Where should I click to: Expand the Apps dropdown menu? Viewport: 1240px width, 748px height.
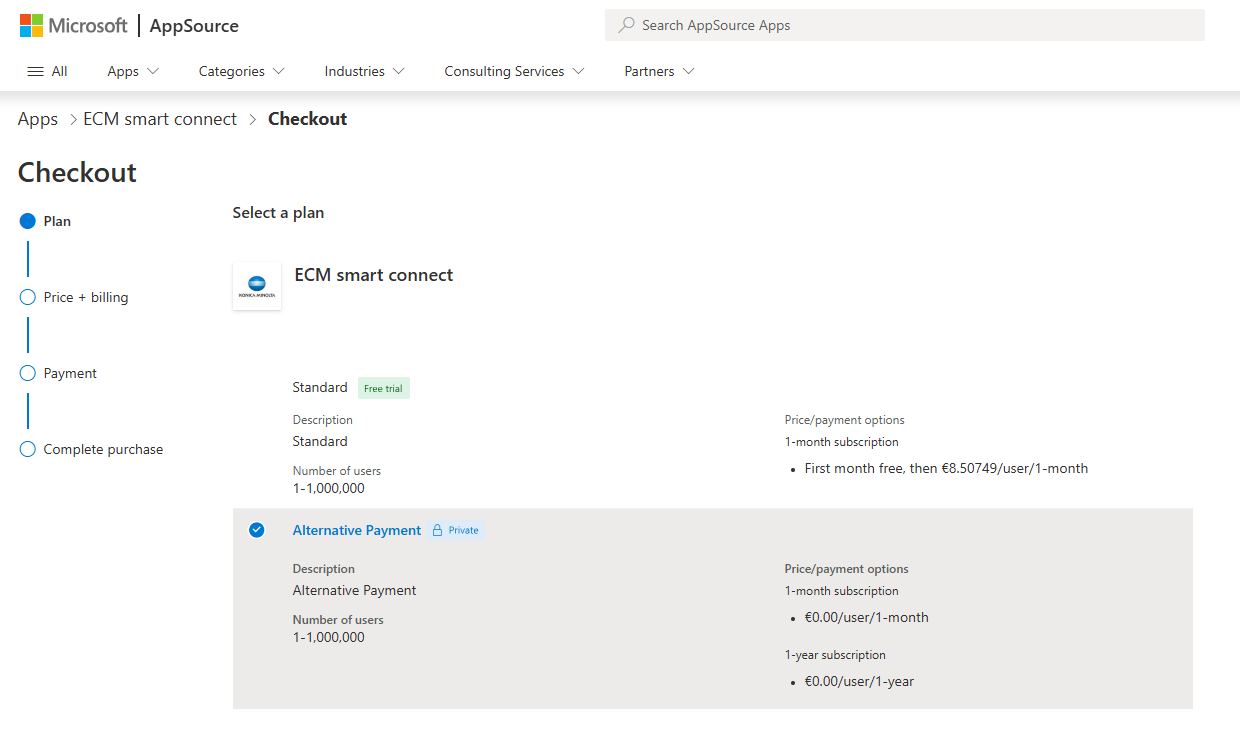click(133, 71)
